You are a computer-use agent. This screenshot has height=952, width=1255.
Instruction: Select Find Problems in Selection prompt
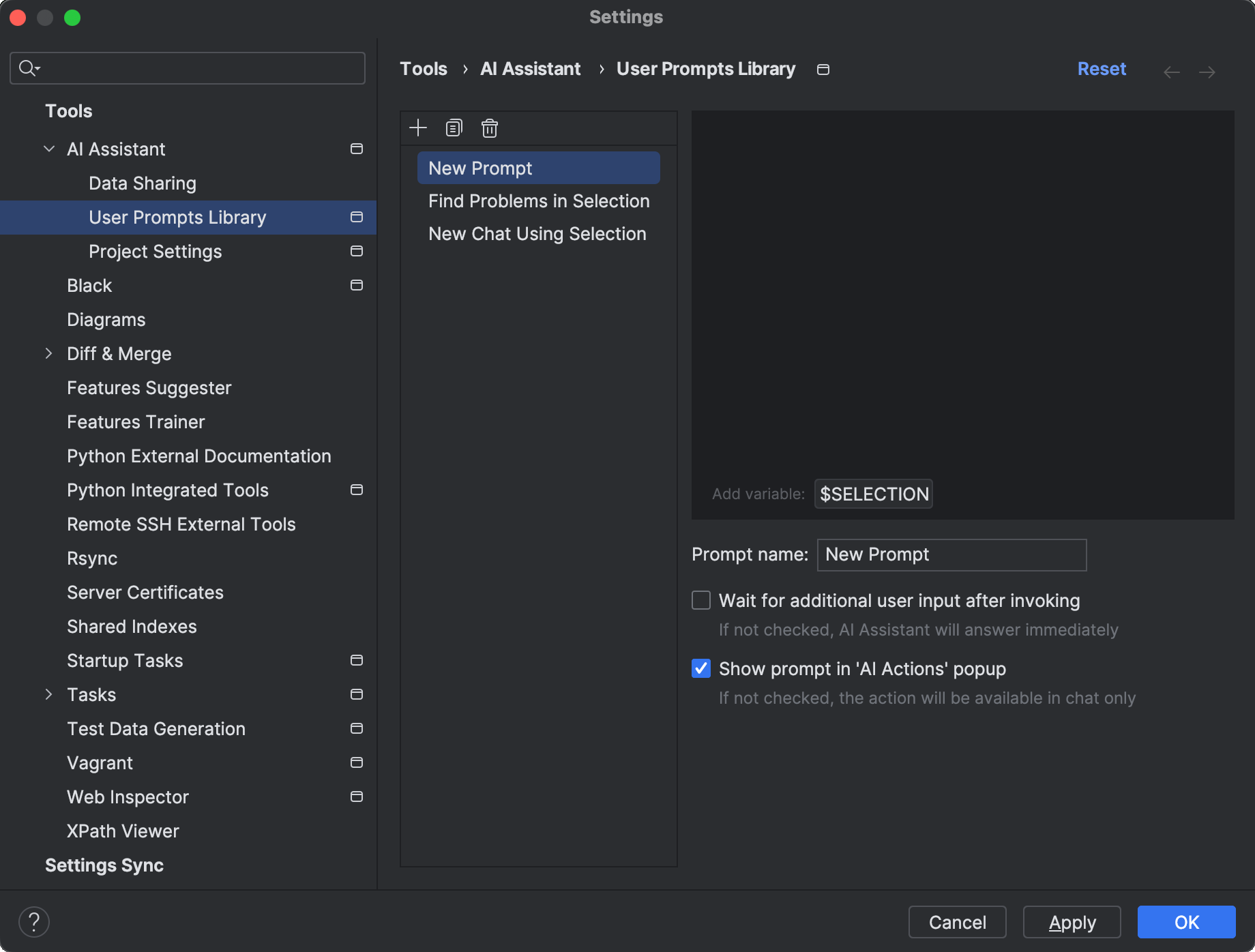(x=539, y=200)
